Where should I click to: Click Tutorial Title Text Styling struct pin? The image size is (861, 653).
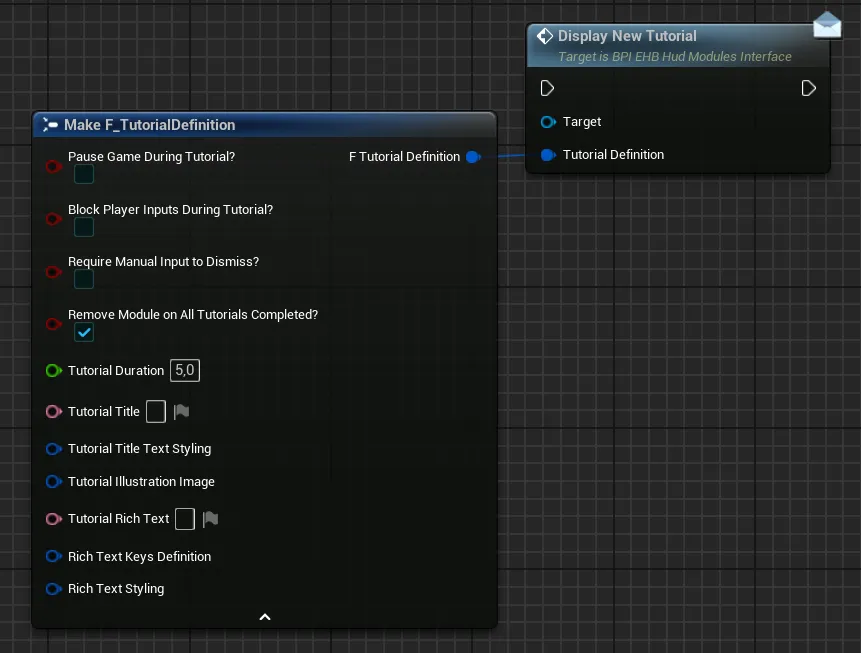(53, 449)
